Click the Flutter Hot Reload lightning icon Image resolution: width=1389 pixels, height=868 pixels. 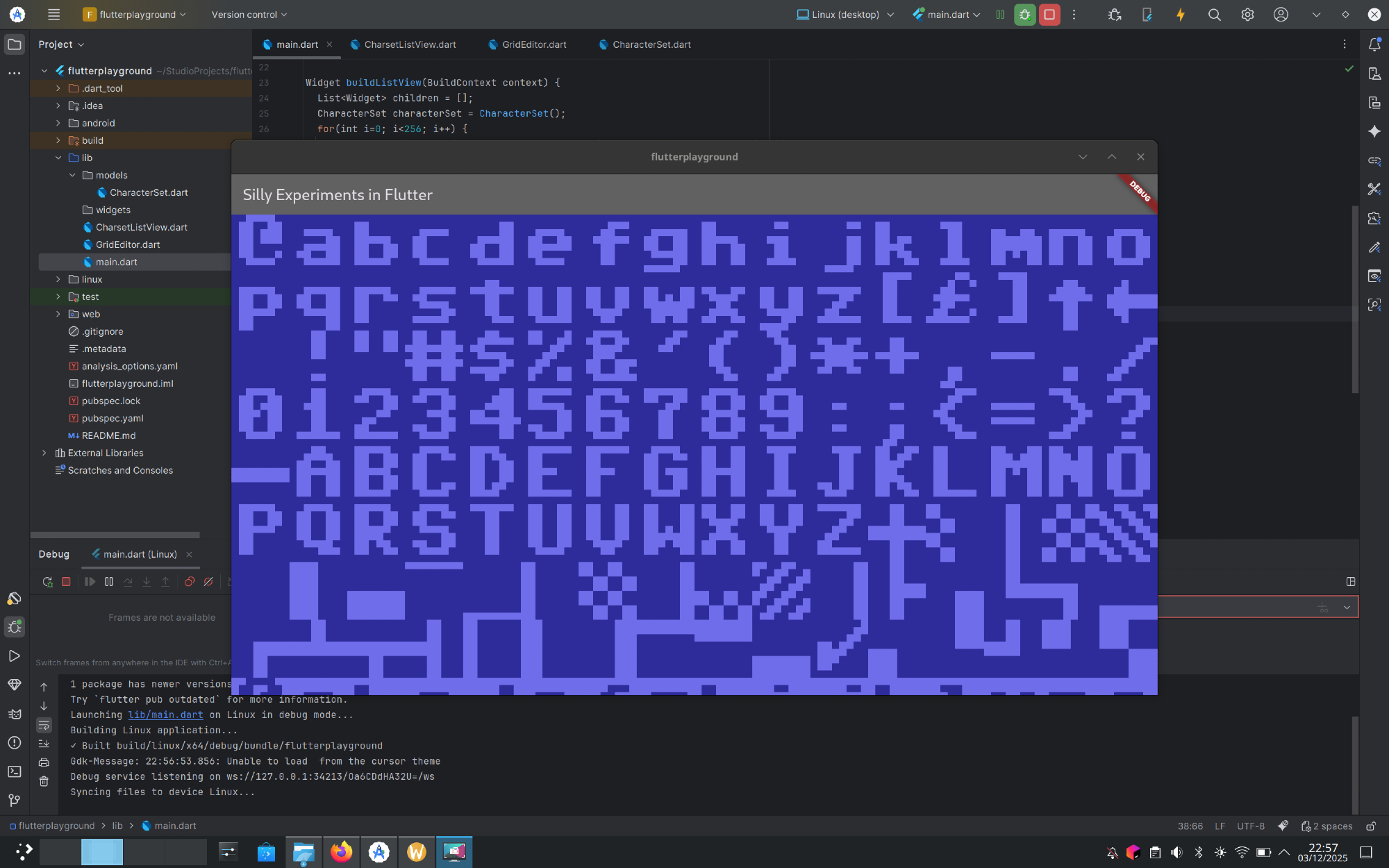click(1180, 15)
